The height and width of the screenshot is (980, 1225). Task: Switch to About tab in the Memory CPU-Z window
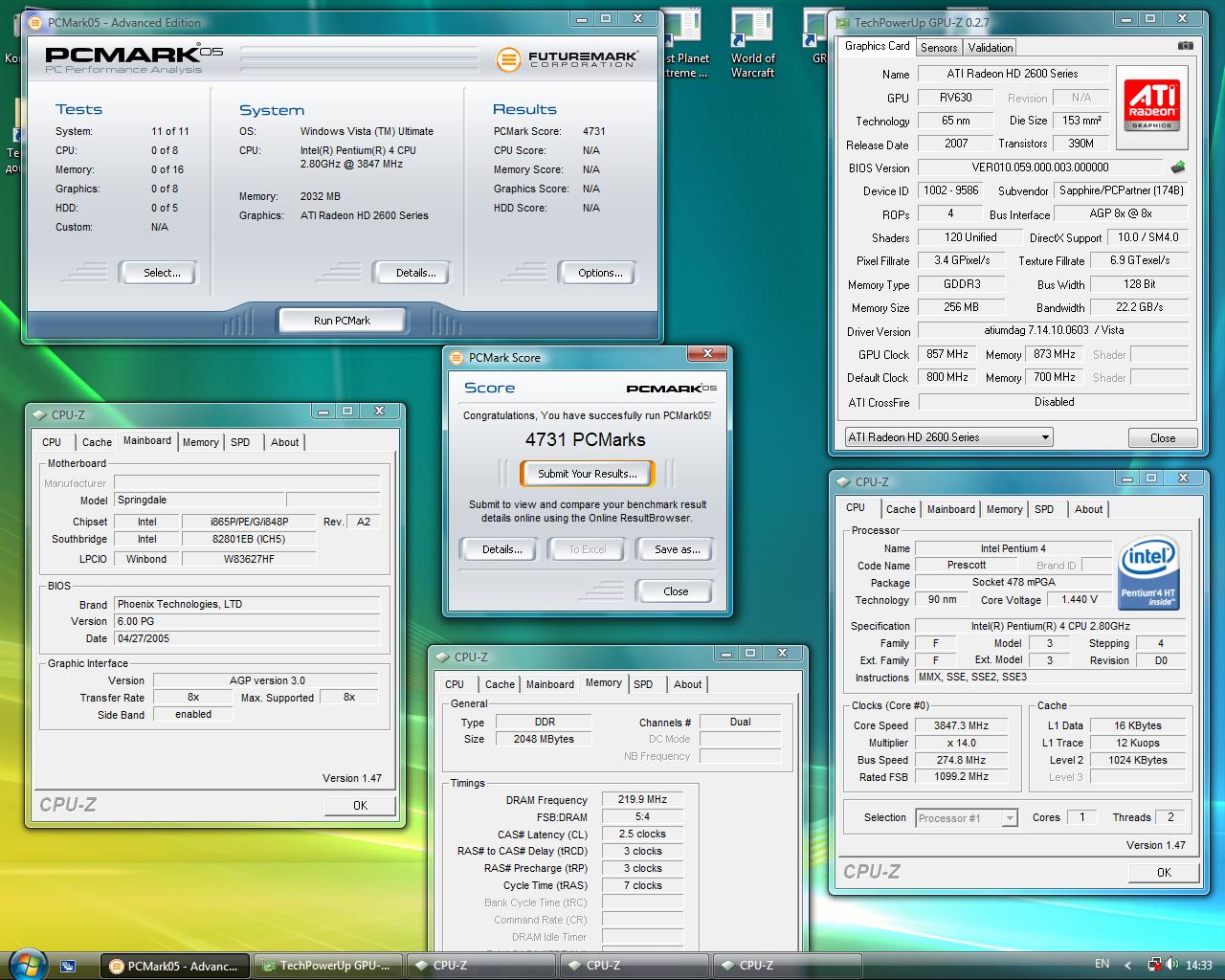(x=687, y=684)
